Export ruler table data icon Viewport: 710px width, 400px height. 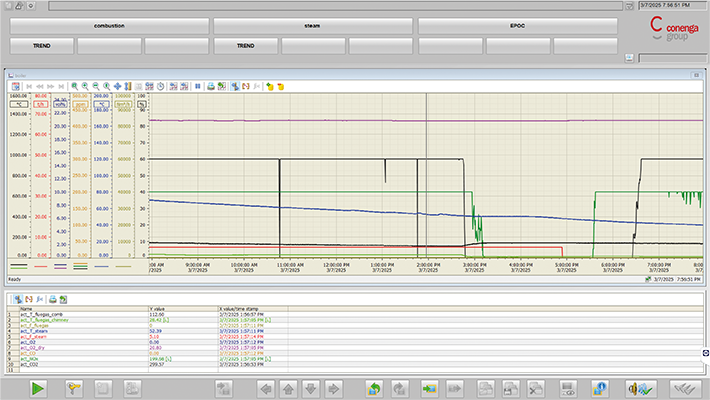(63, 299)
